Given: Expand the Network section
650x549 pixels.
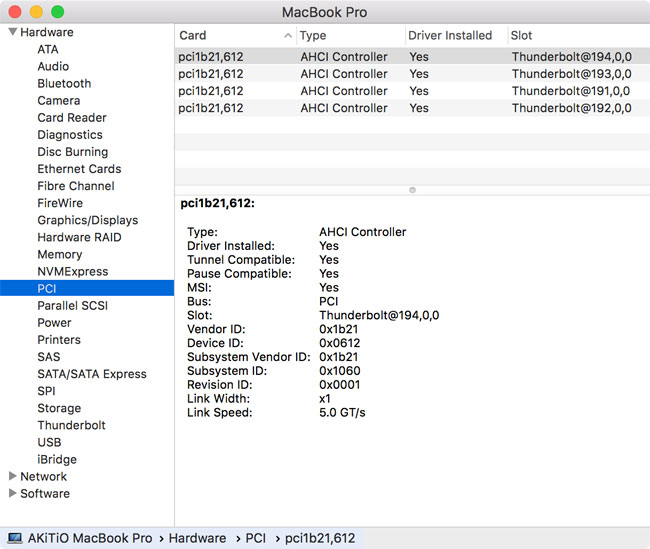Looking at the screenshot, I should (x=12, y=477).
